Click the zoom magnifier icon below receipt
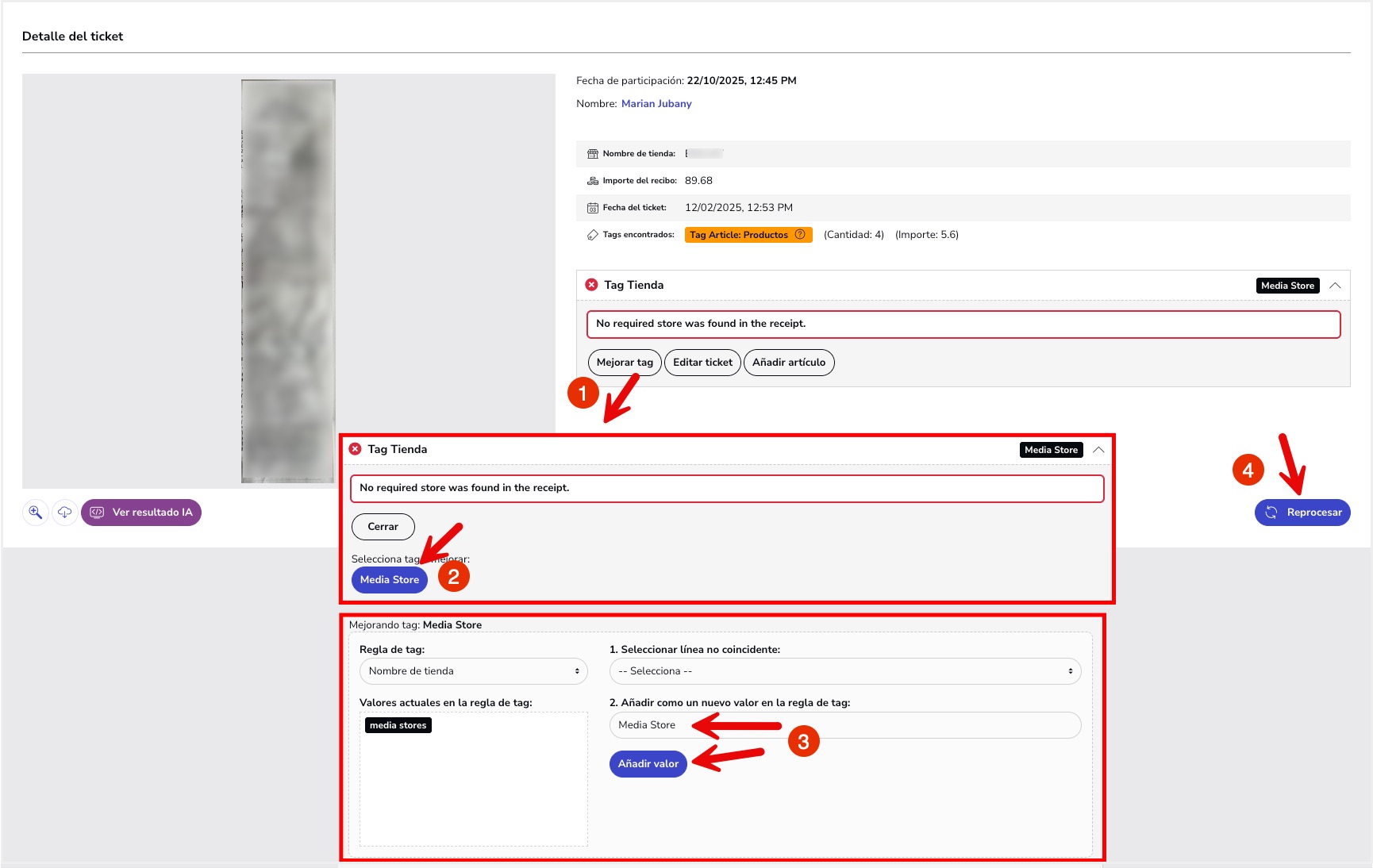Viewport: 1373px width, 868px height. click(x=36, y=513)
